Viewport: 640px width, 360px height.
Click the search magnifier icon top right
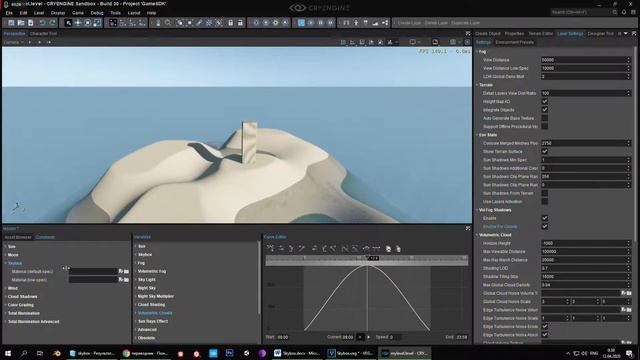coord(615,12)
